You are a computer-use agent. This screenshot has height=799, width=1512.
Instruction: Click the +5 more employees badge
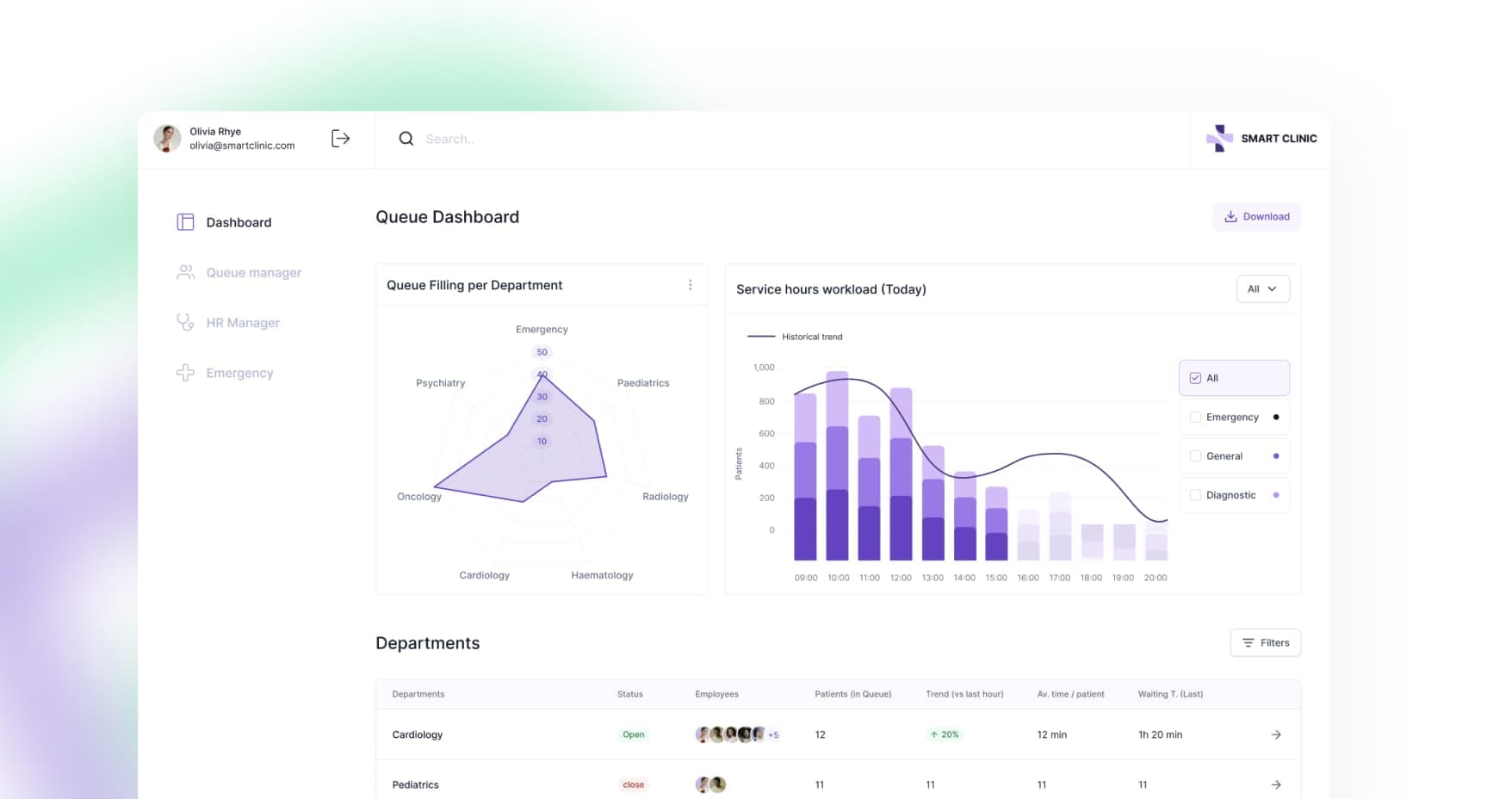[x=773, y=734]
